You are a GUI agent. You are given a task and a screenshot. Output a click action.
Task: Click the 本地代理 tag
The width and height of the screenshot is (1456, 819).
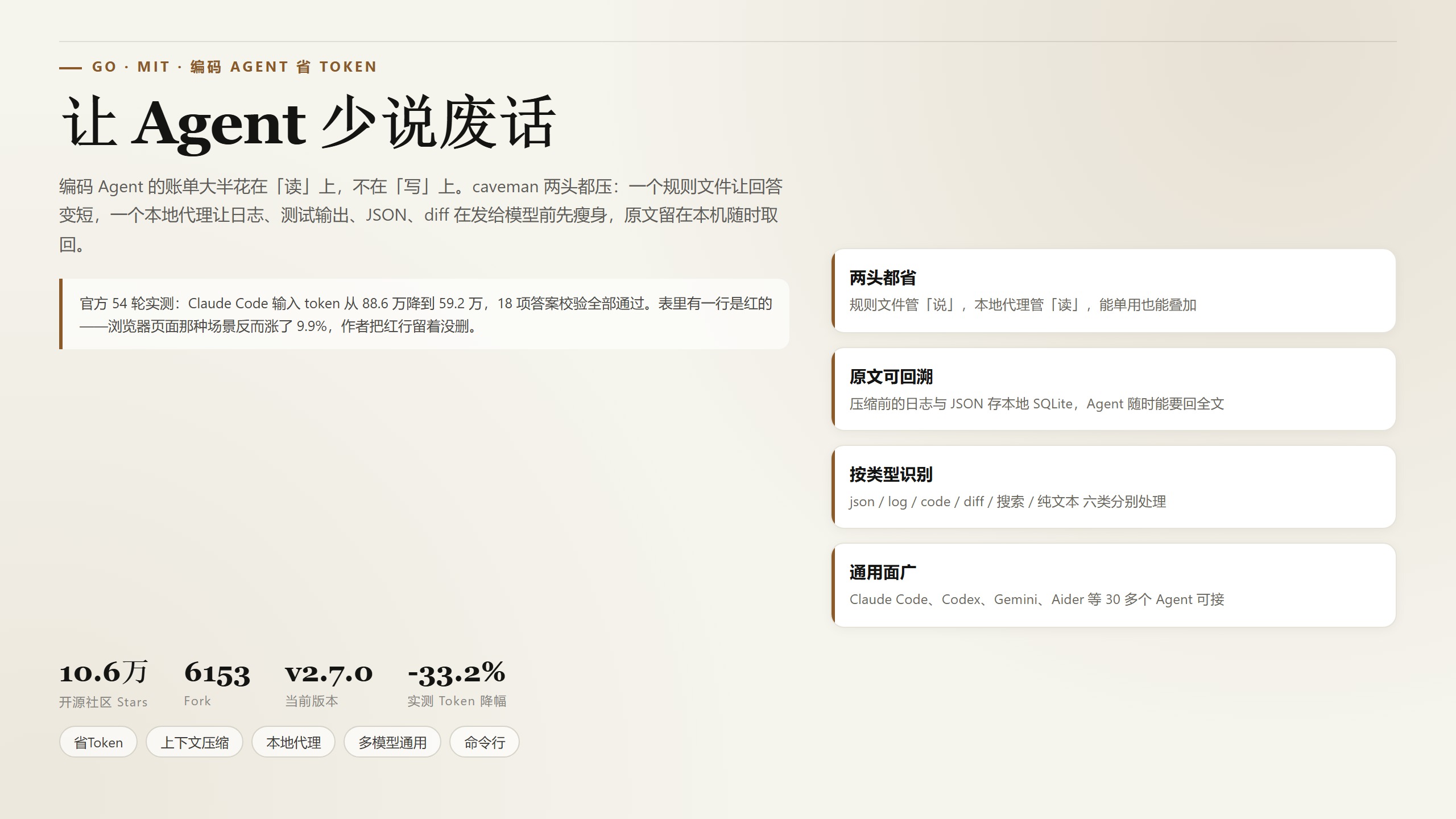coord(293,742)
